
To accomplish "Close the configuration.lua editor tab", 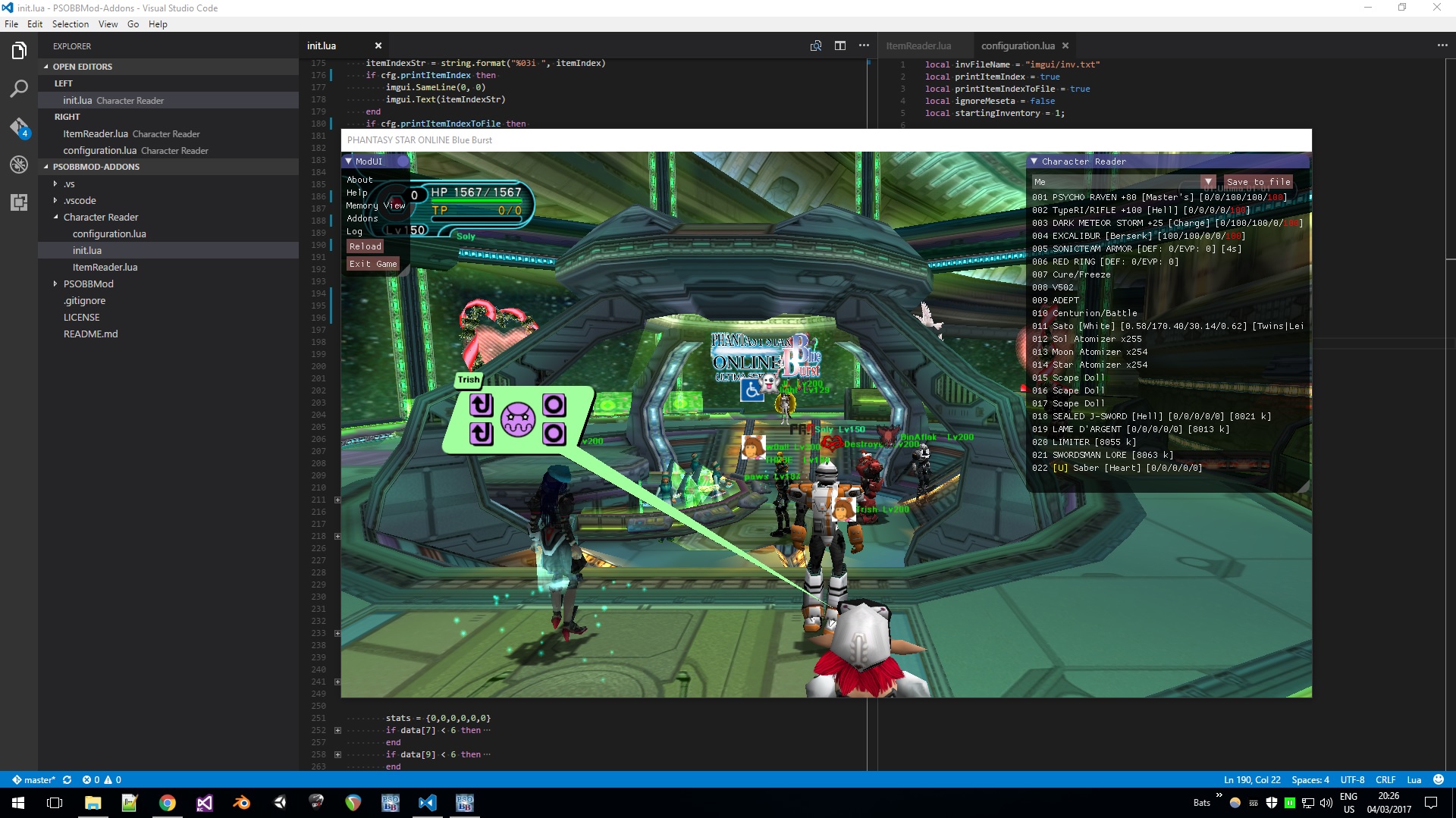I will click(1065, 45).
